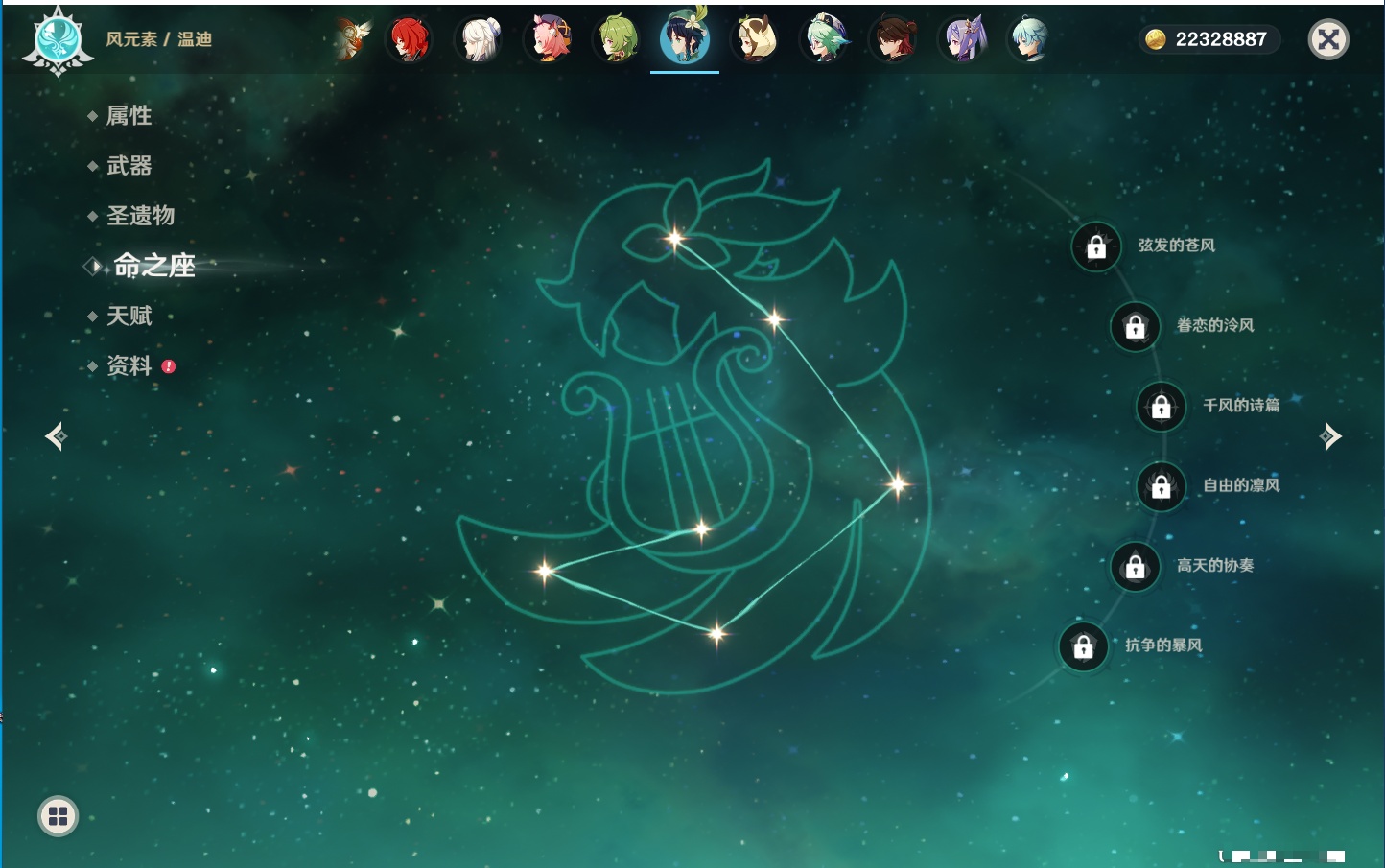Select the 命之座 constellation page
The height and width of the screenshot is (868, 1385).
pyautogui.click(x=154, y=266)
